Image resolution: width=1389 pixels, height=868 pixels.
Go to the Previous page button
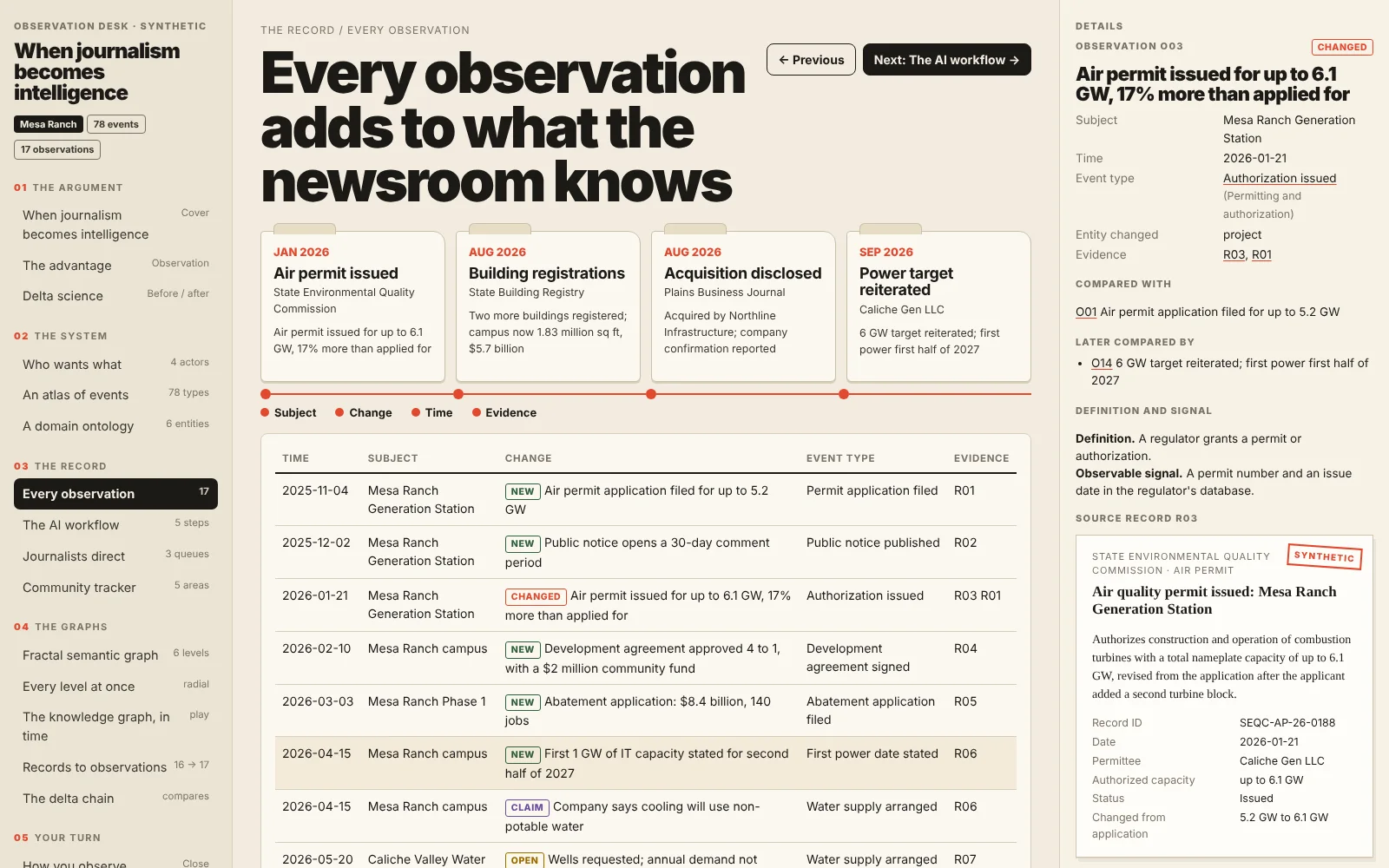(811, 60)
